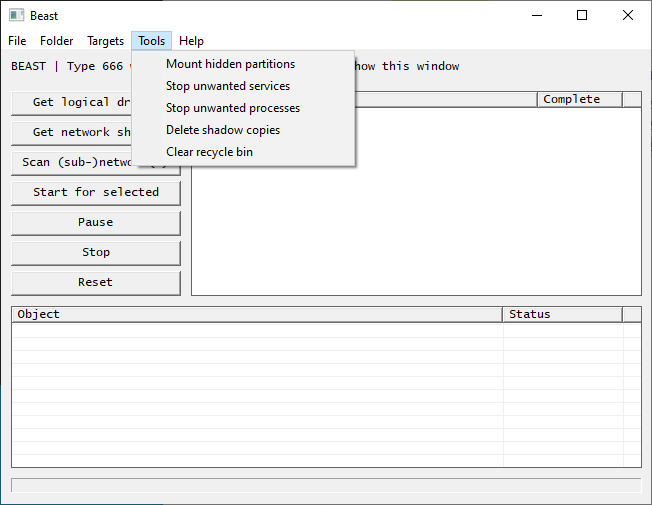Click the Start for selected button
Image resolution: width=652 pixels, height=505 pixels.
pyautogui.click(x=96, y=193)
